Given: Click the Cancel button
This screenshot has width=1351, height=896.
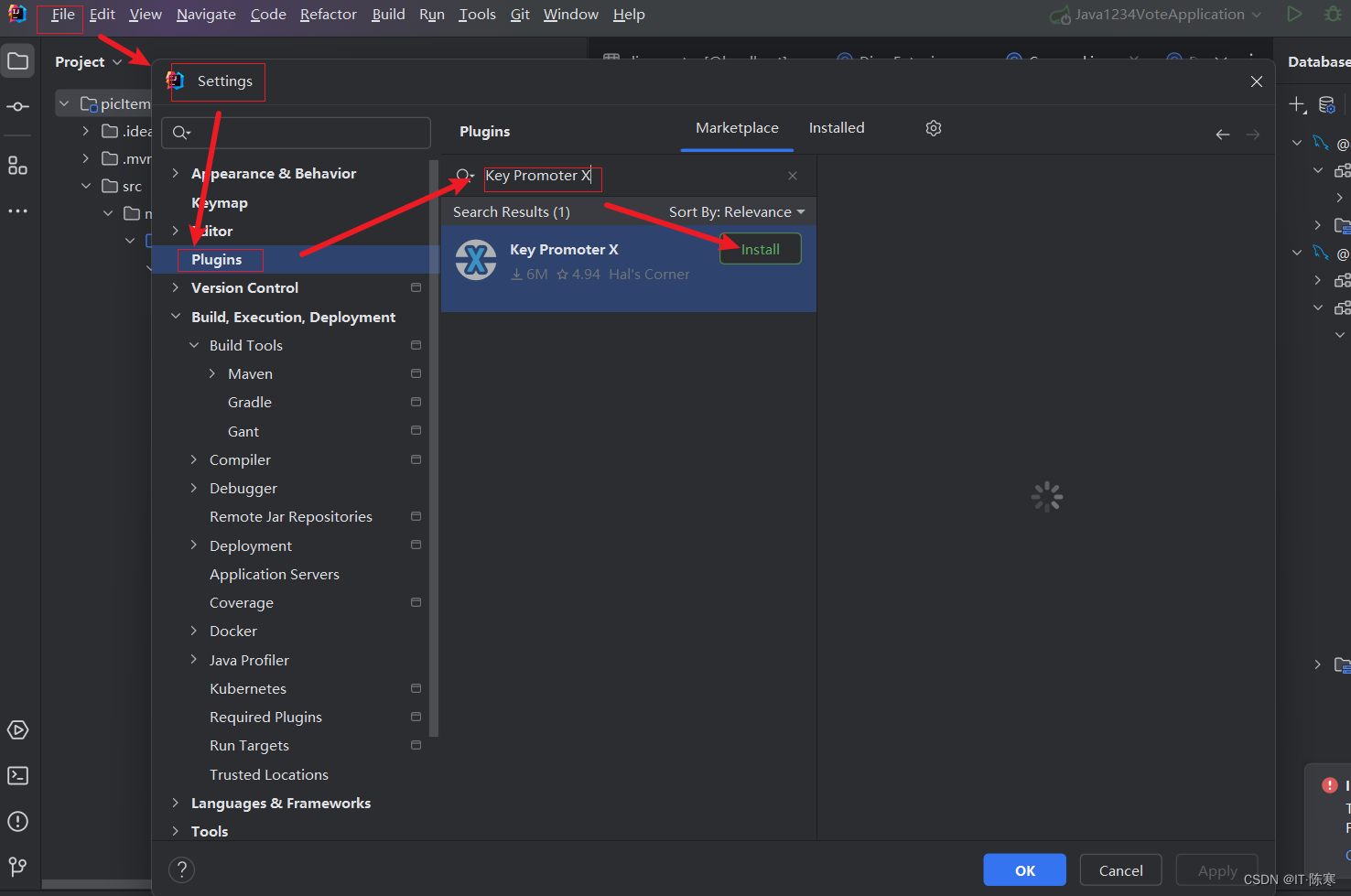Looking at the screenshot, I should tap(1120, 870).
